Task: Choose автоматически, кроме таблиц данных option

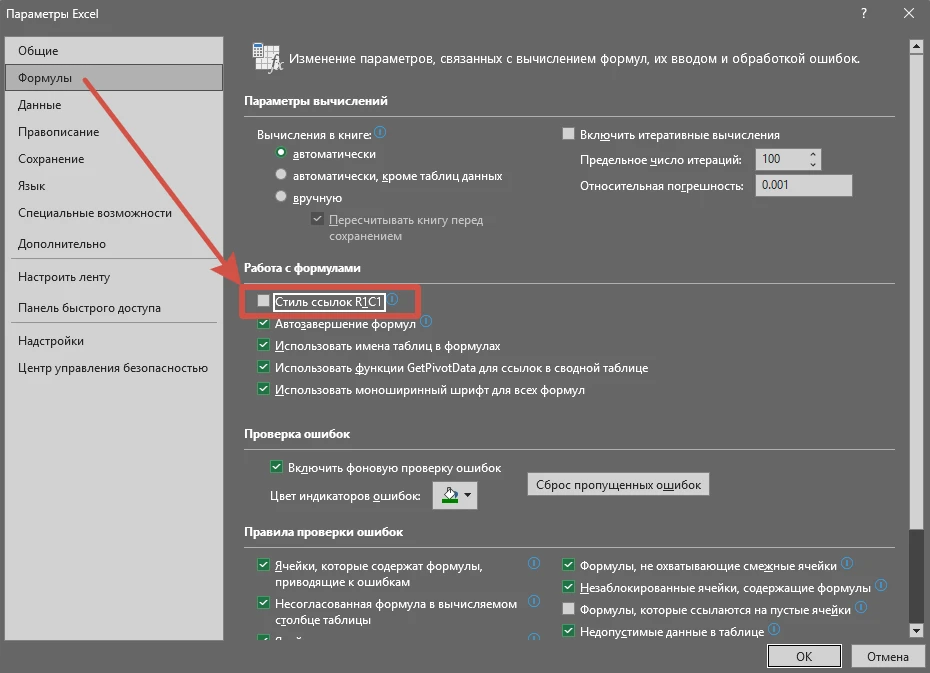Action: pos(281,174)
